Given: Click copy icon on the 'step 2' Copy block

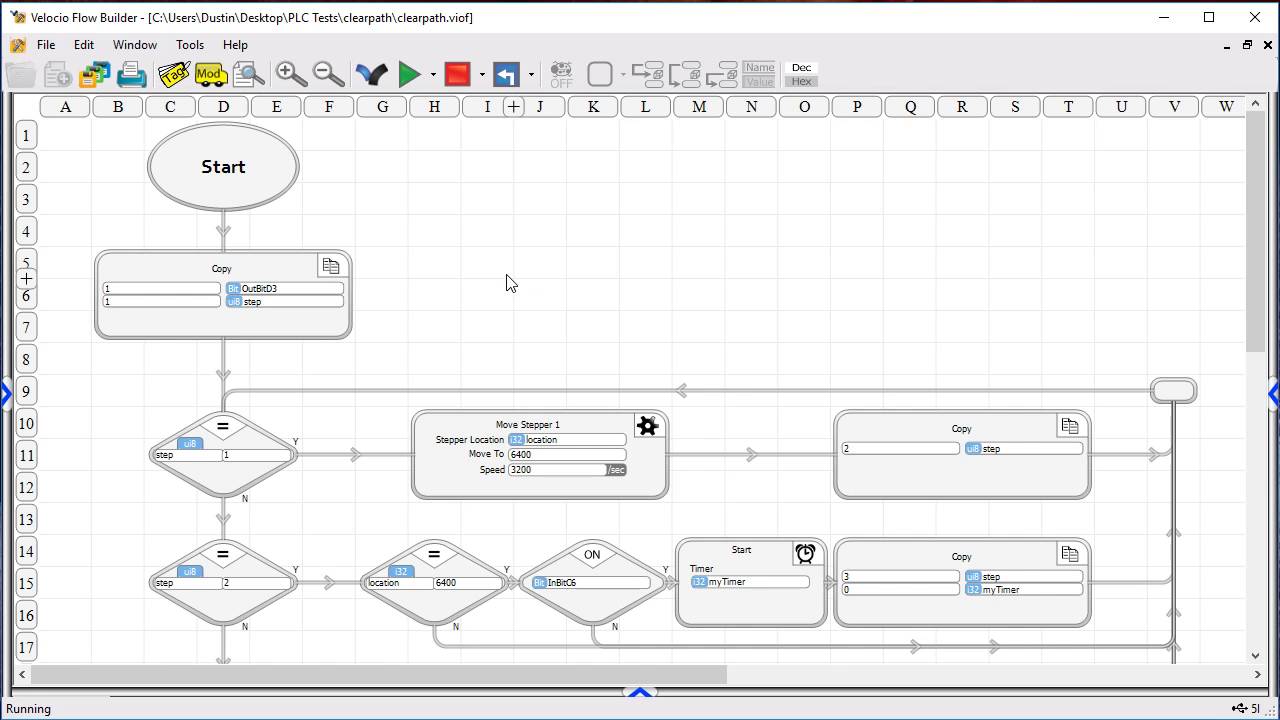Looking at the screenshot, I should coord(1070,426).
